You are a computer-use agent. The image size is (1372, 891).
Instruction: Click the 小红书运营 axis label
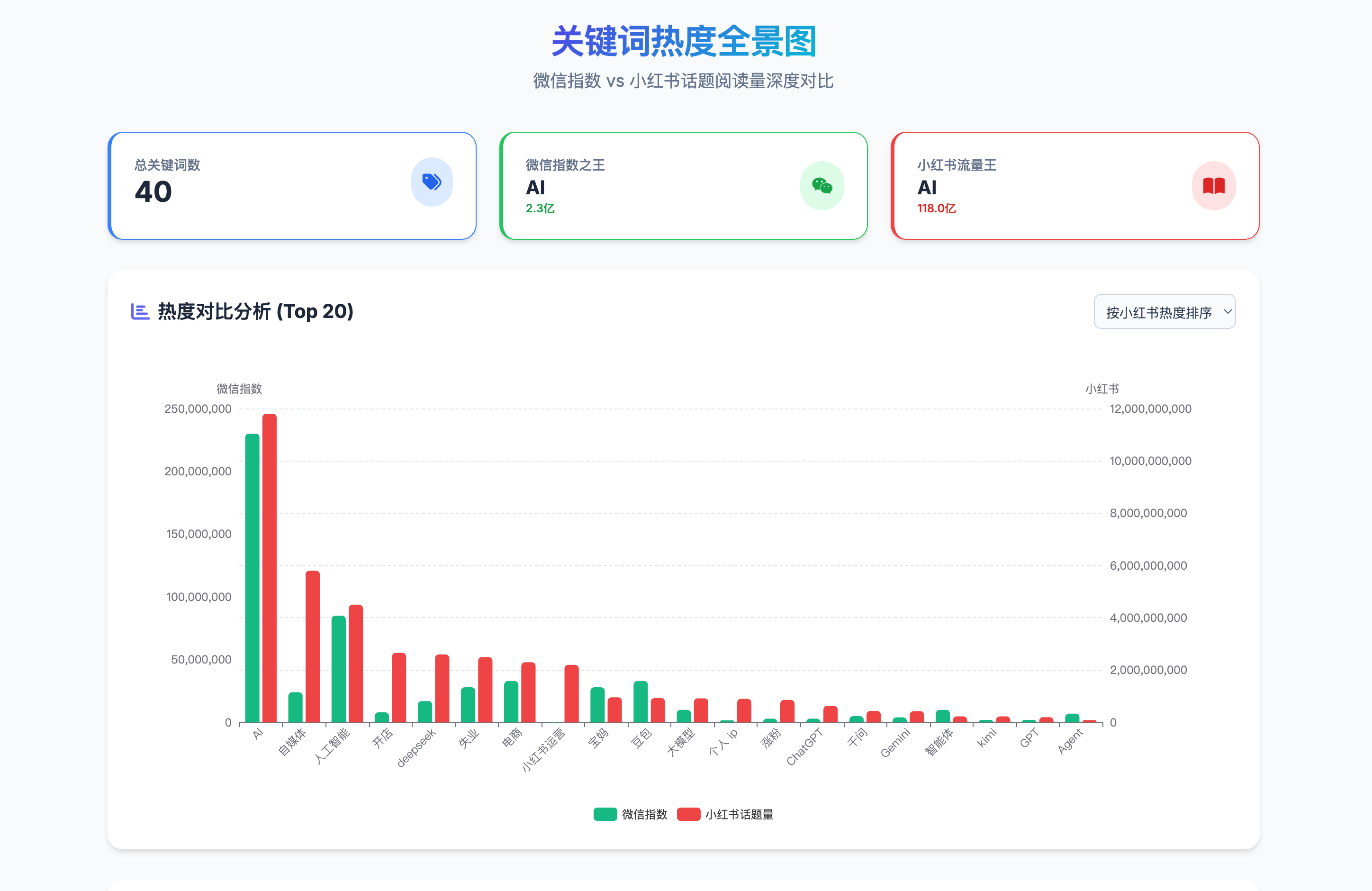pos(543,749)
